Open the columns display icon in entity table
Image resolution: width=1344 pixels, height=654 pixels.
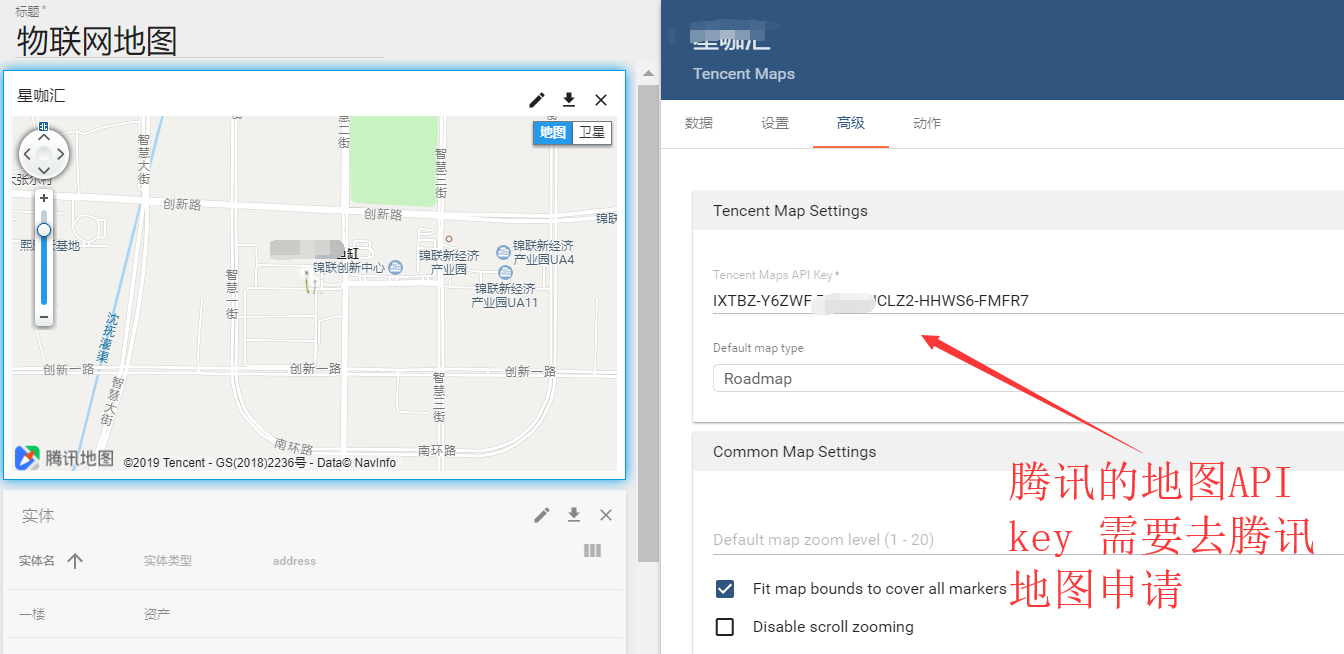pos(592,551)
